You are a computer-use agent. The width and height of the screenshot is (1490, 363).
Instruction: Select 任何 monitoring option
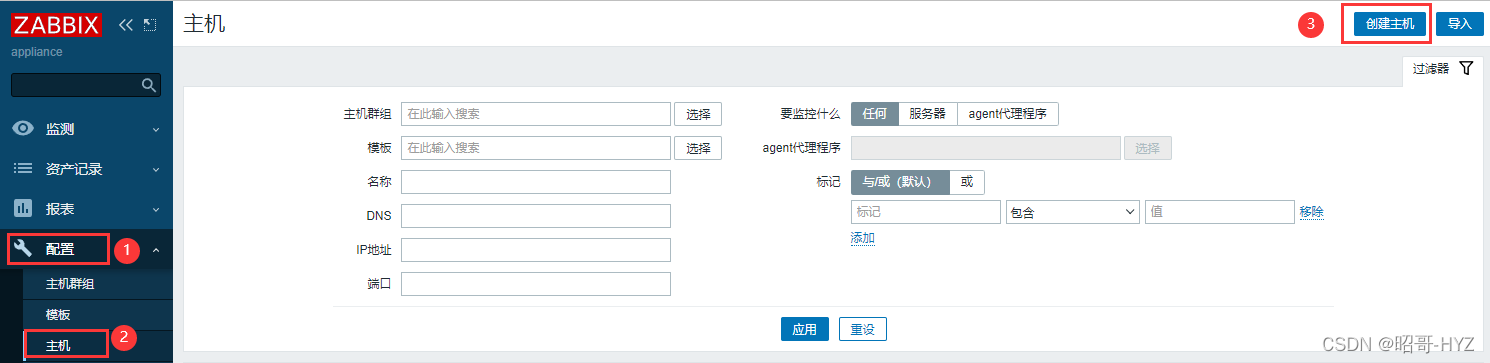coord(875,114)
